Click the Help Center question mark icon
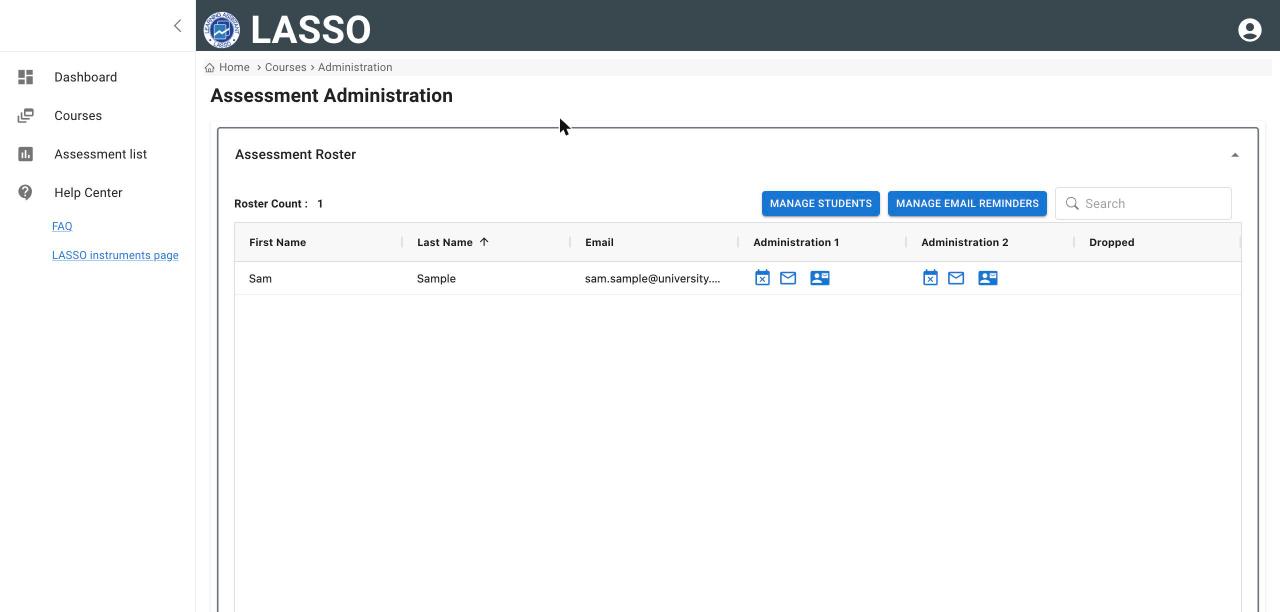The width and height of the screenshot is (1280, 612). click(x=26, y=193)
